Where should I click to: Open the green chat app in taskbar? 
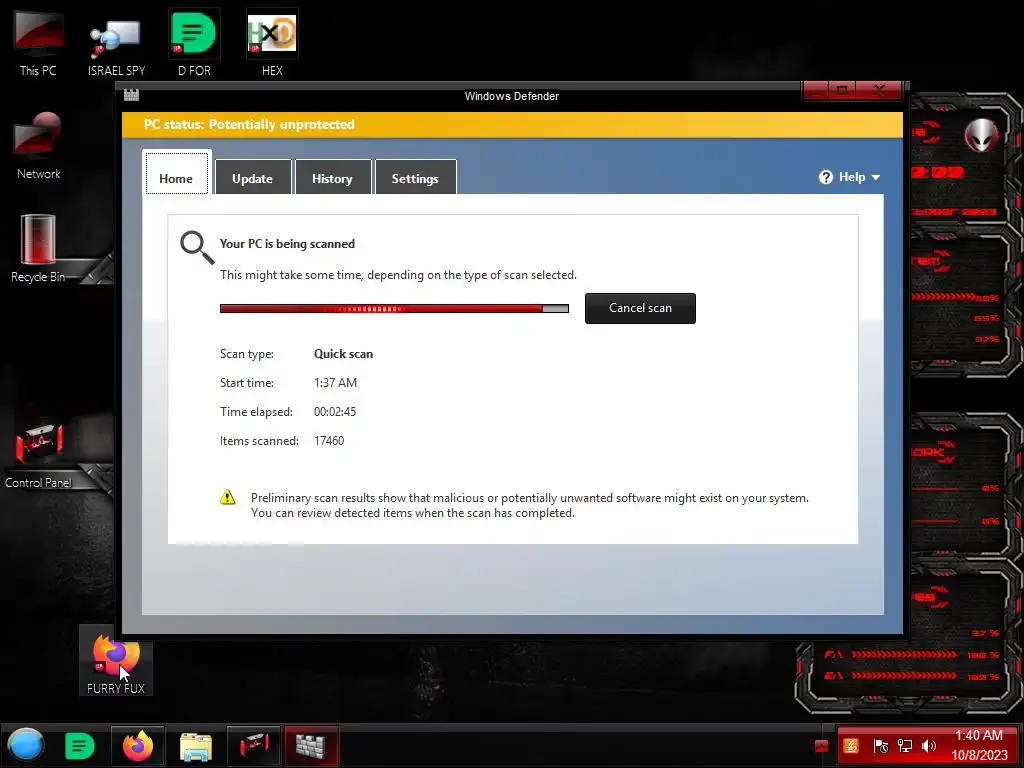pyautogui.click(x=80, y=746)
